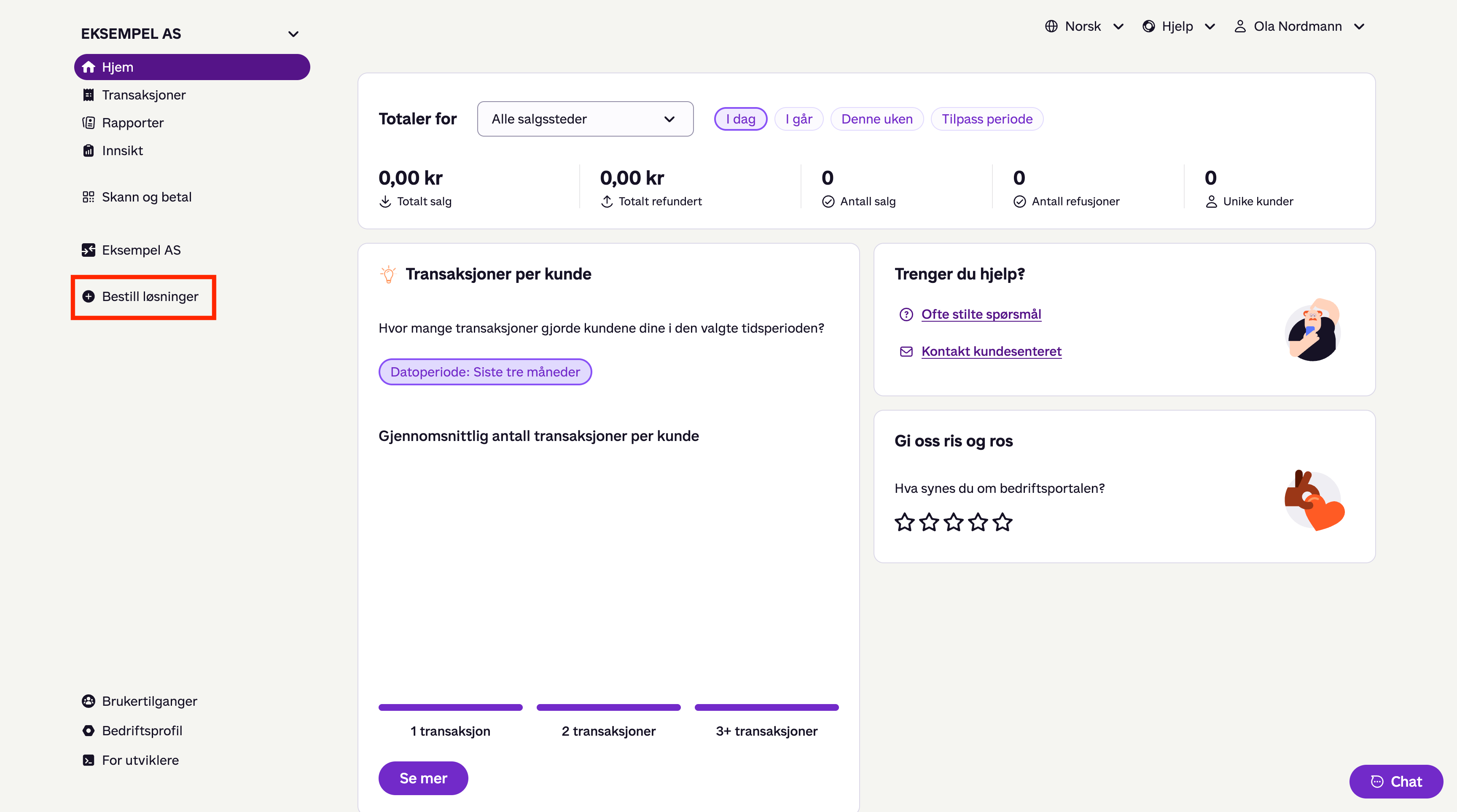This screenshot has width=1457, height=812.
Task: Open the Norsk language dropdown
Action: tap(1084, 27)
